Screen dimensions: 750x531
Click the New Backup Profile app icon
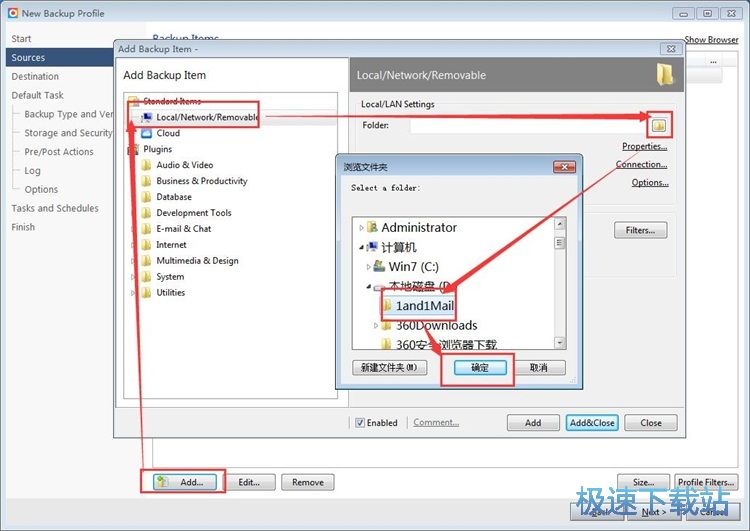(x=13, y=13)
